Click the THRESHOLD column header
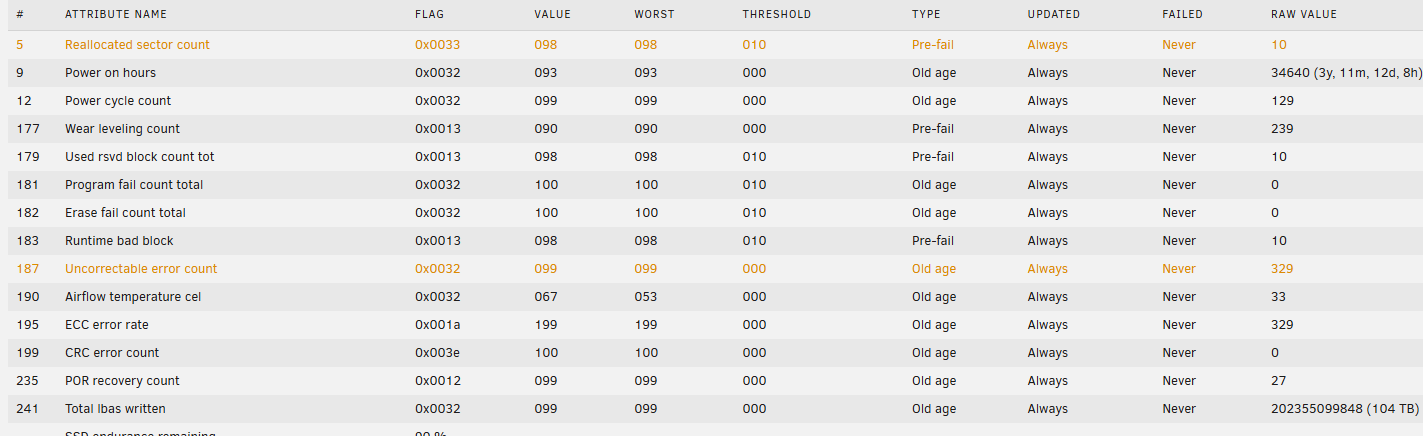The image size is (1423, 436). tap(777, 15)
